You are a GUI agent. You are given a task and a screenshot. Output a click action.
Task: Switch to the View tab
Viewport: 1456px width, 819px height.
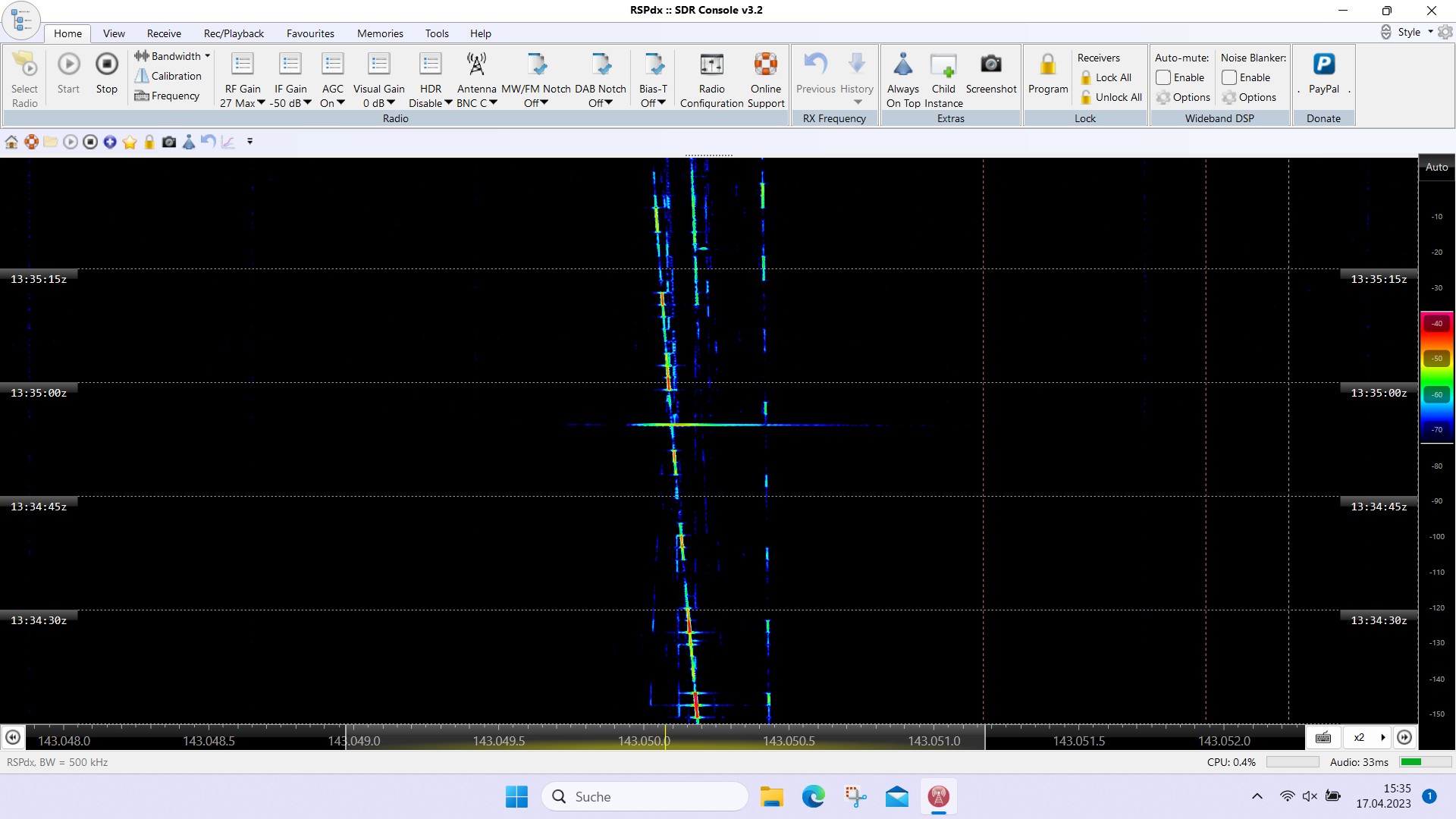tap(114, 33)
